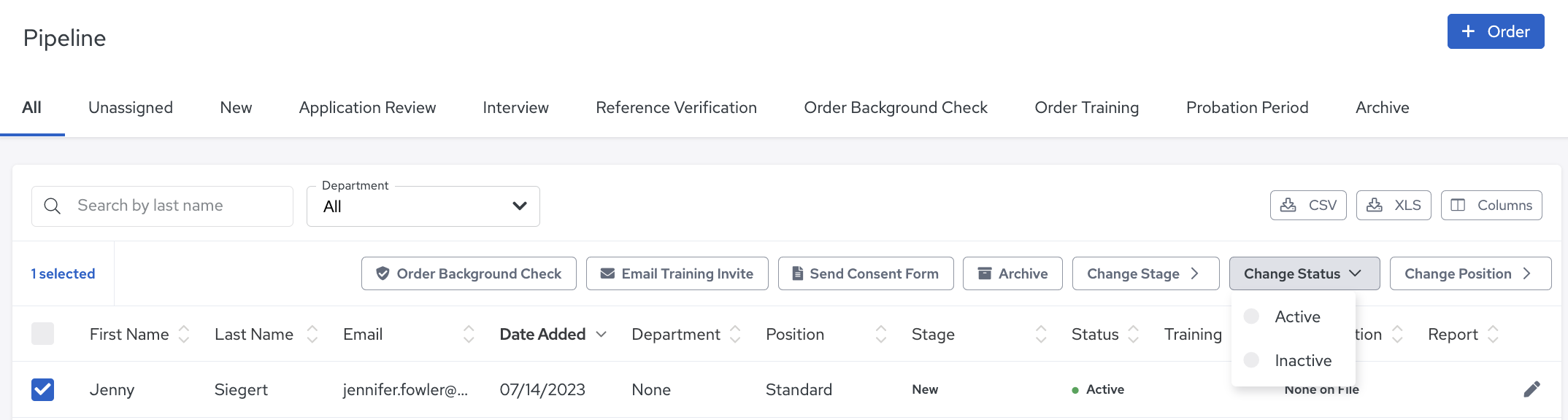
Task: Expand the Change Stage menu
Action: [x=1145, y=273]
